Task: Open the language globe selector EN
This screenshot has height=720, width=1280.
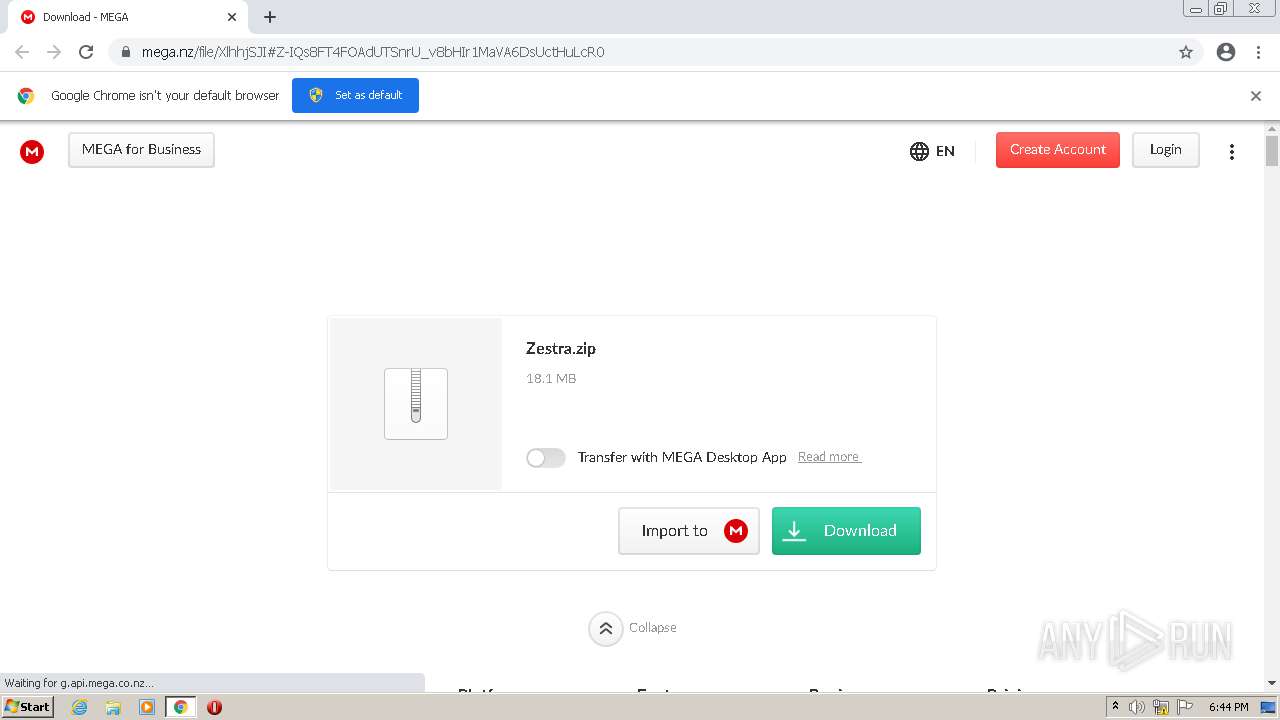Action: coord(932,151)
